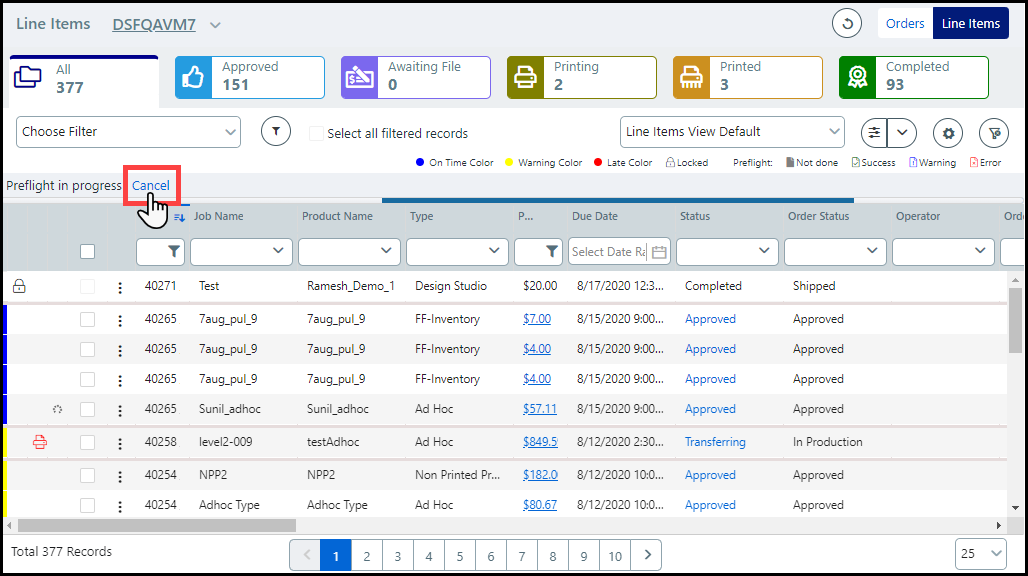Click the column adjust sliders icon
Screen dimensions: 1028x576
tap(875, 132)
